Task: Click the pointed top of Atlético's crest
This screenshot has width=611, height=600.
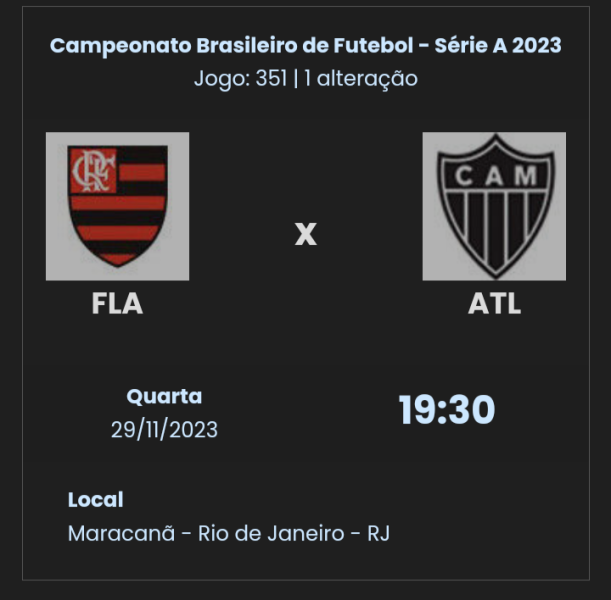Action: click(x=494, y=141)
